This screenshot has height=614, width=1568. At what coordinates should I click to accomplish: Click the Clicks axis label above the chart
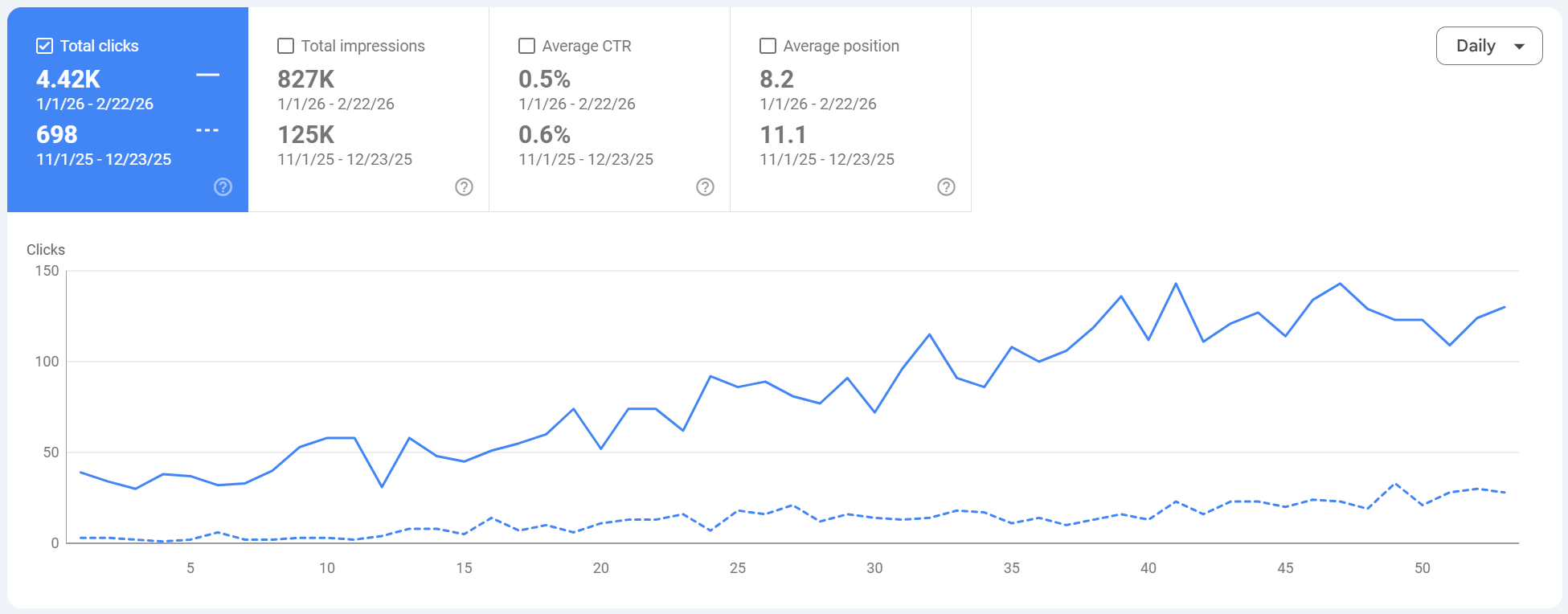pyautogui.click(x=45, y=250)
